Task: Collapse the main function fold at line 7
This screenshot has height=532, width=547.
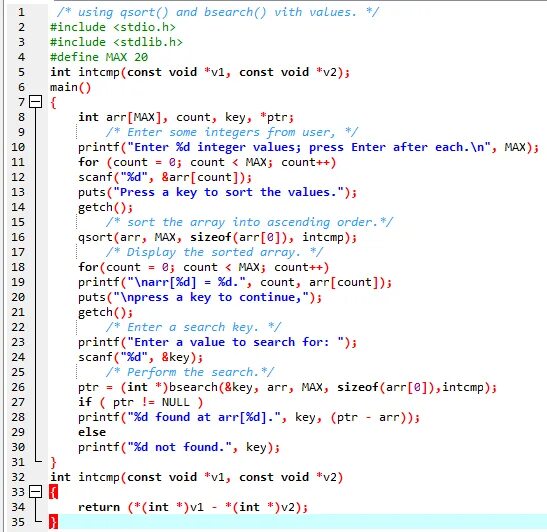Action: (35, 102)
